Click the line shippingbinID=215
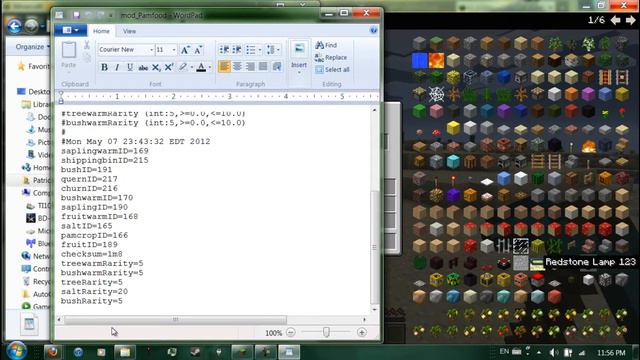This screenshot has width=640, height=360. (104, 160)
